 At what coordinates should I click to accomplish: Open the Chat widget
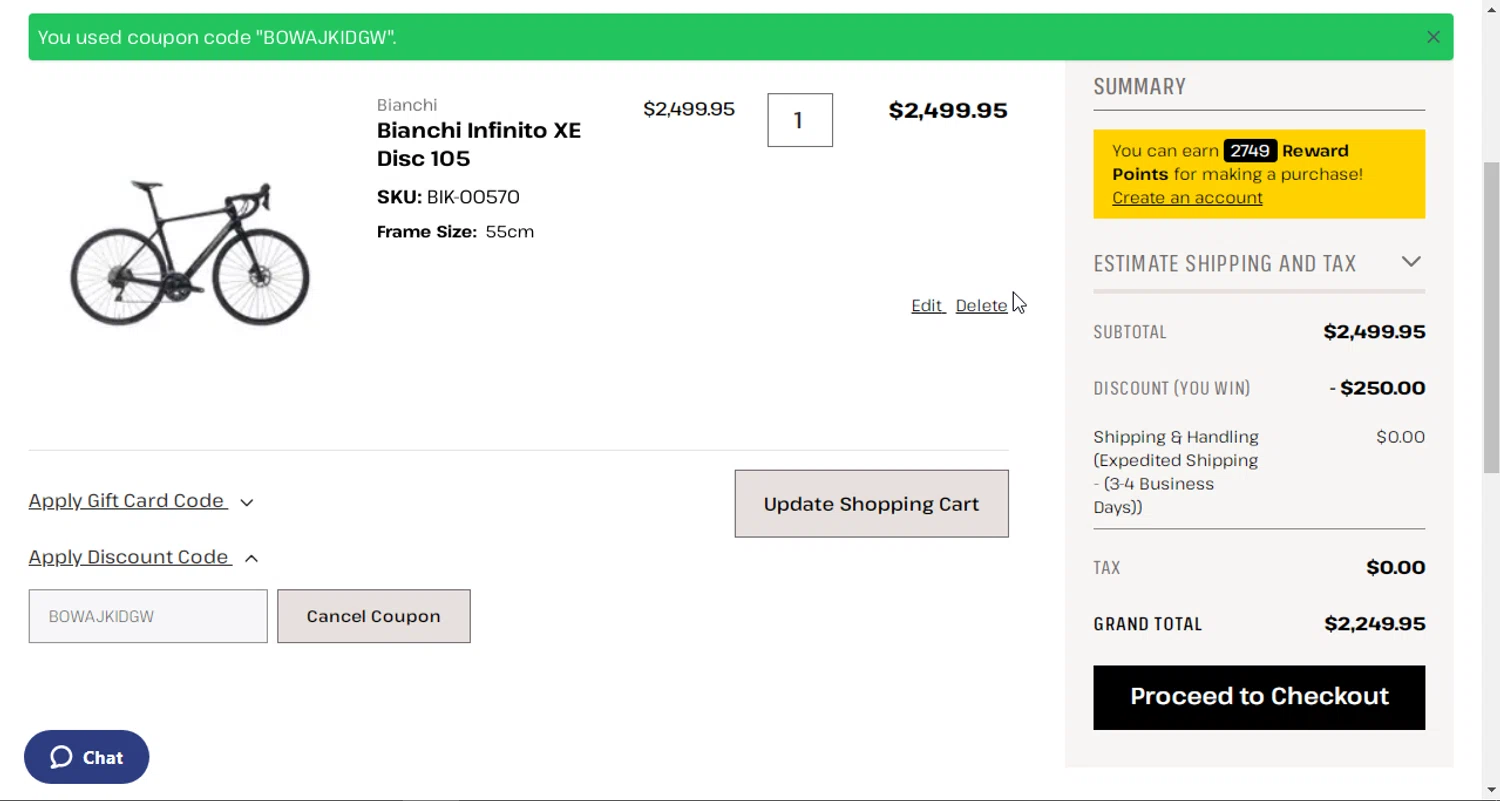pyautogui.click(x=87, y=757)
